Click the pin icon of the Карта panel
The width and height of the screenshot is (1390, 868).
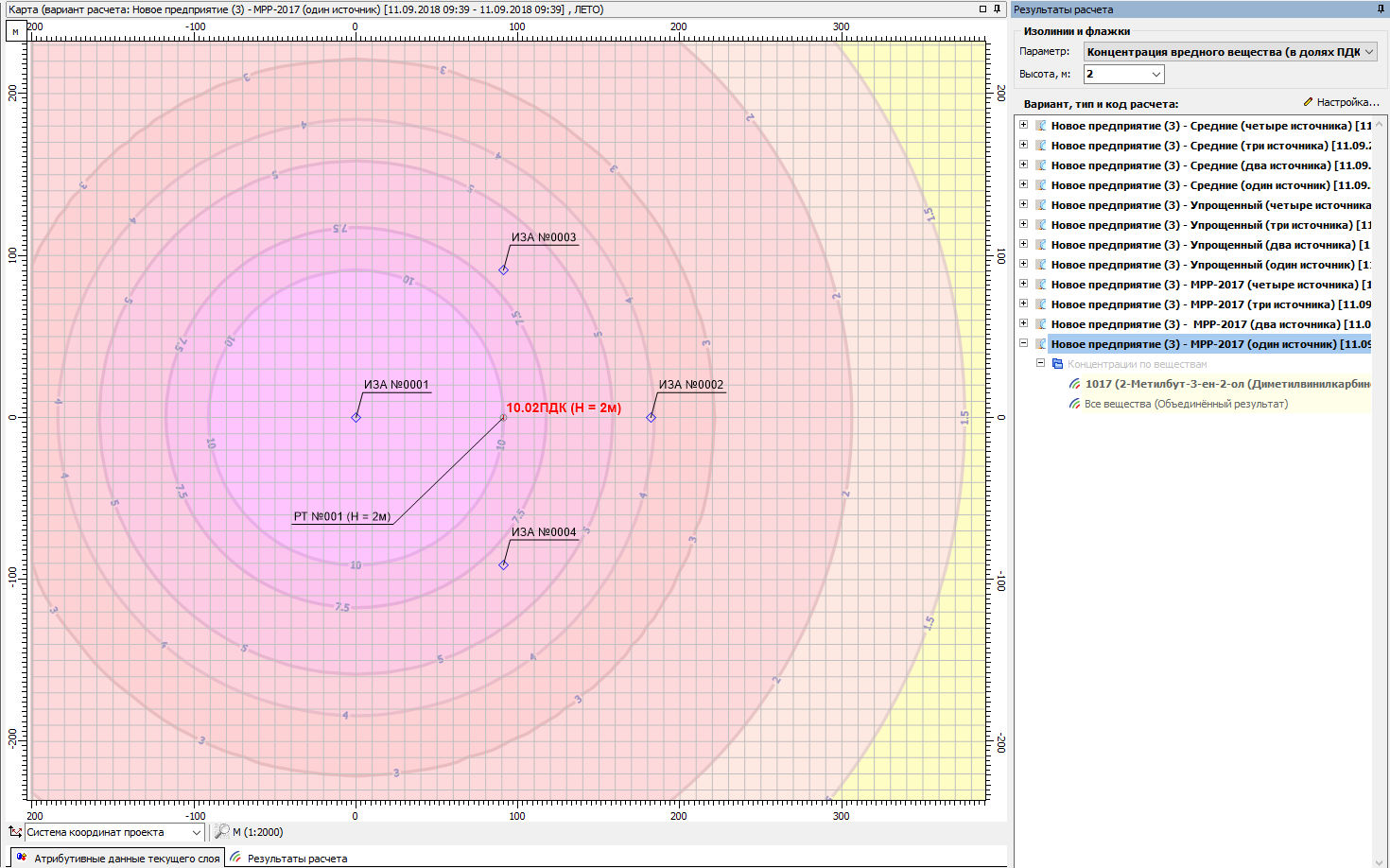tap(997, 9)
